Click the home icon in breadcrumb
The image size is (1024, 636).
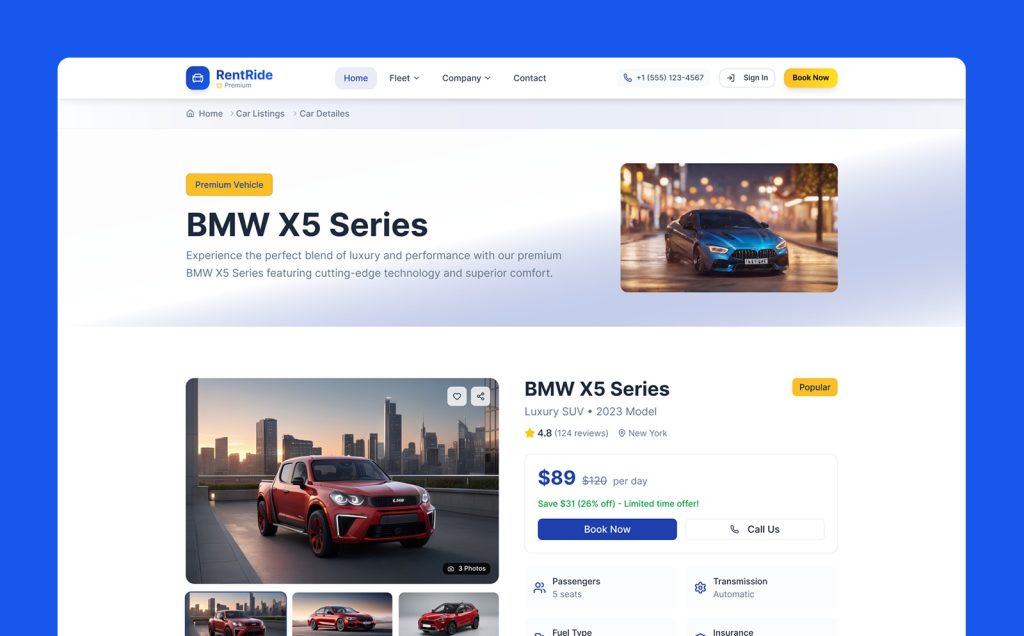[190, 114]
